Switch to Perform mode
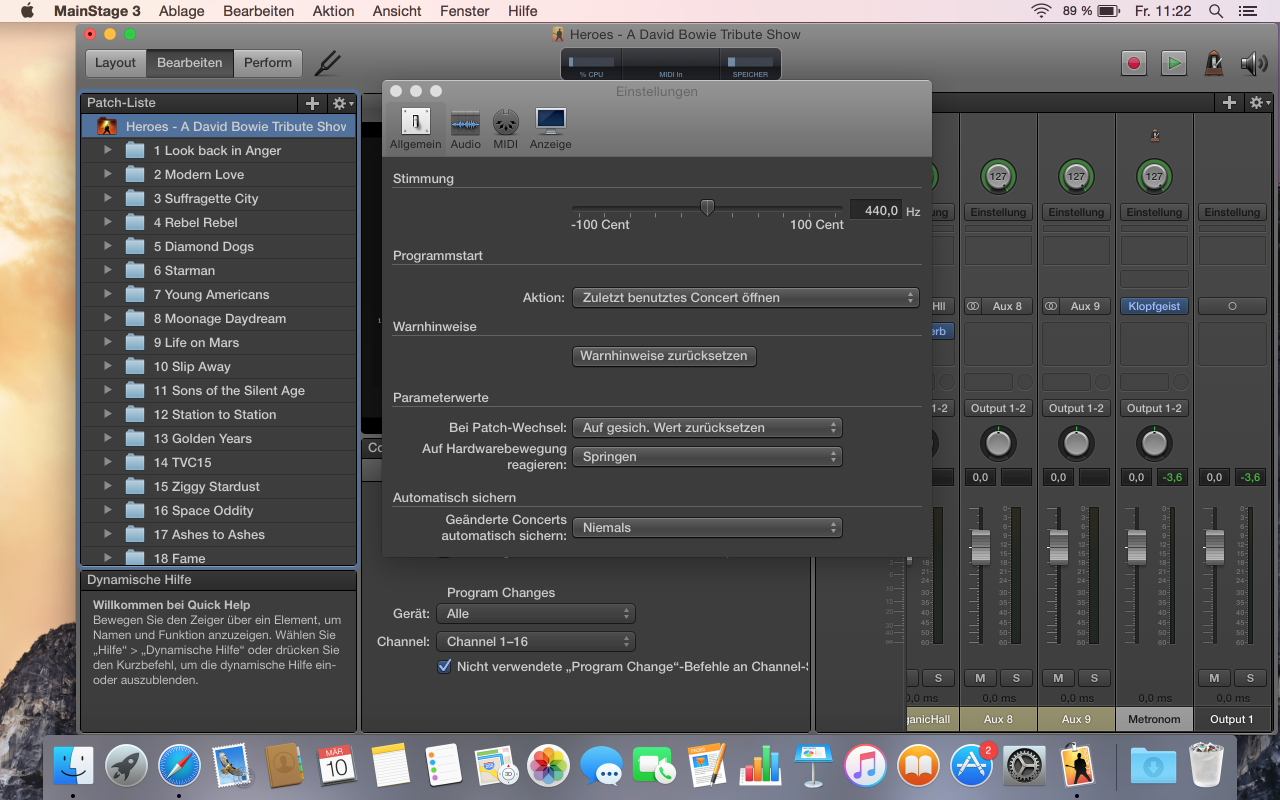The image size is (1280, 800). click(x=268, y=63)
